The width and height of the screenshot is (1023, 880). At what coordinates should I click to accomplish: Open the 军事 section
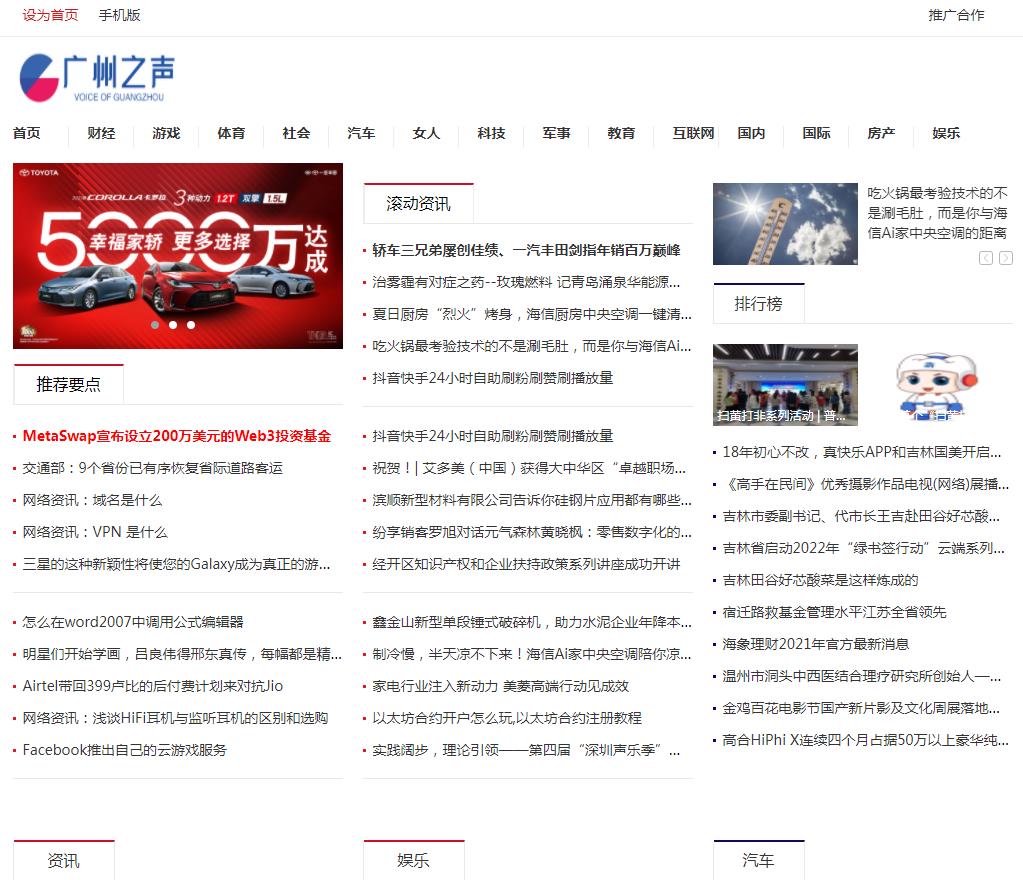click(x=557, y=133)
